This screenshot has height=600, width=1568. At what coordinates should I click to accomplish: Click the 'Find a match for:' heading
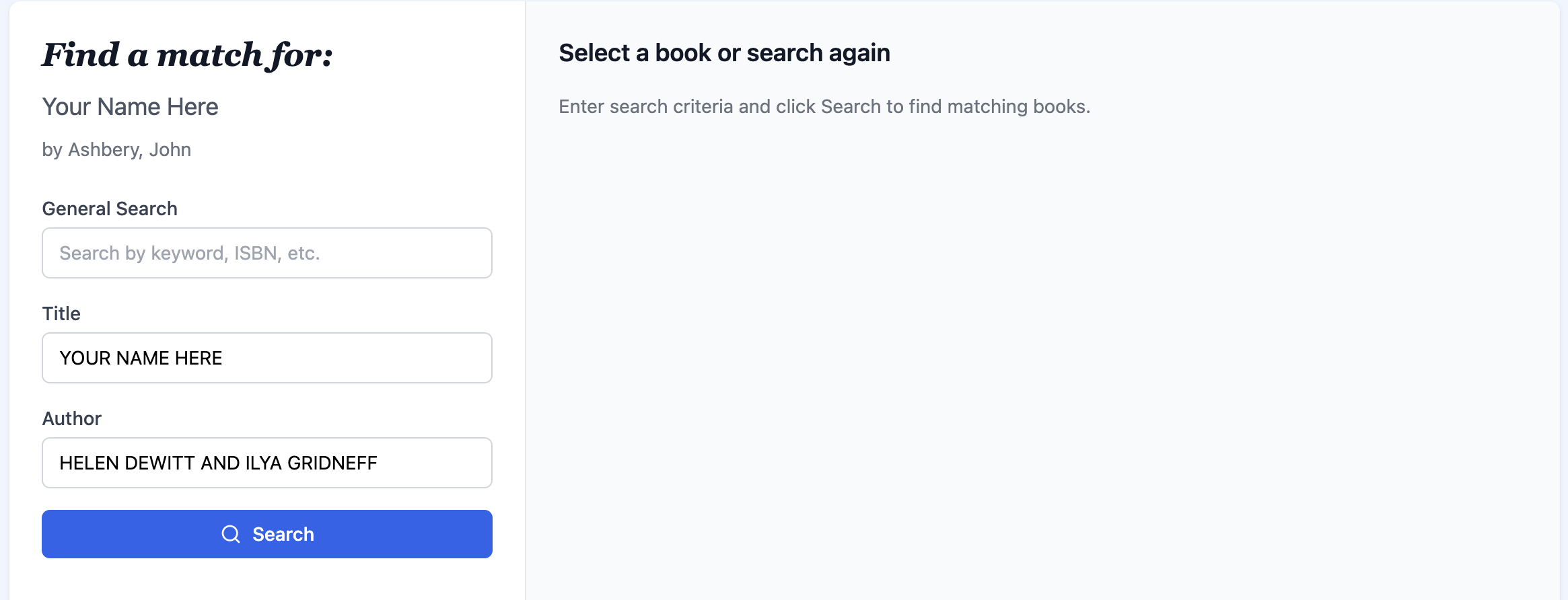click(186, 55)
